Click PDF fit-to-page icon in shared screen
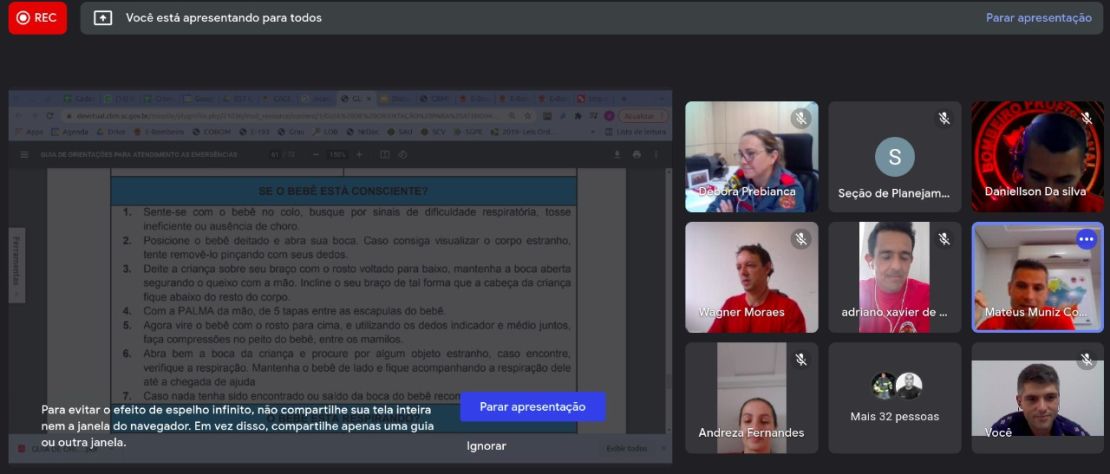Viewport: 1110px width, 474px height. pos(384,154)
